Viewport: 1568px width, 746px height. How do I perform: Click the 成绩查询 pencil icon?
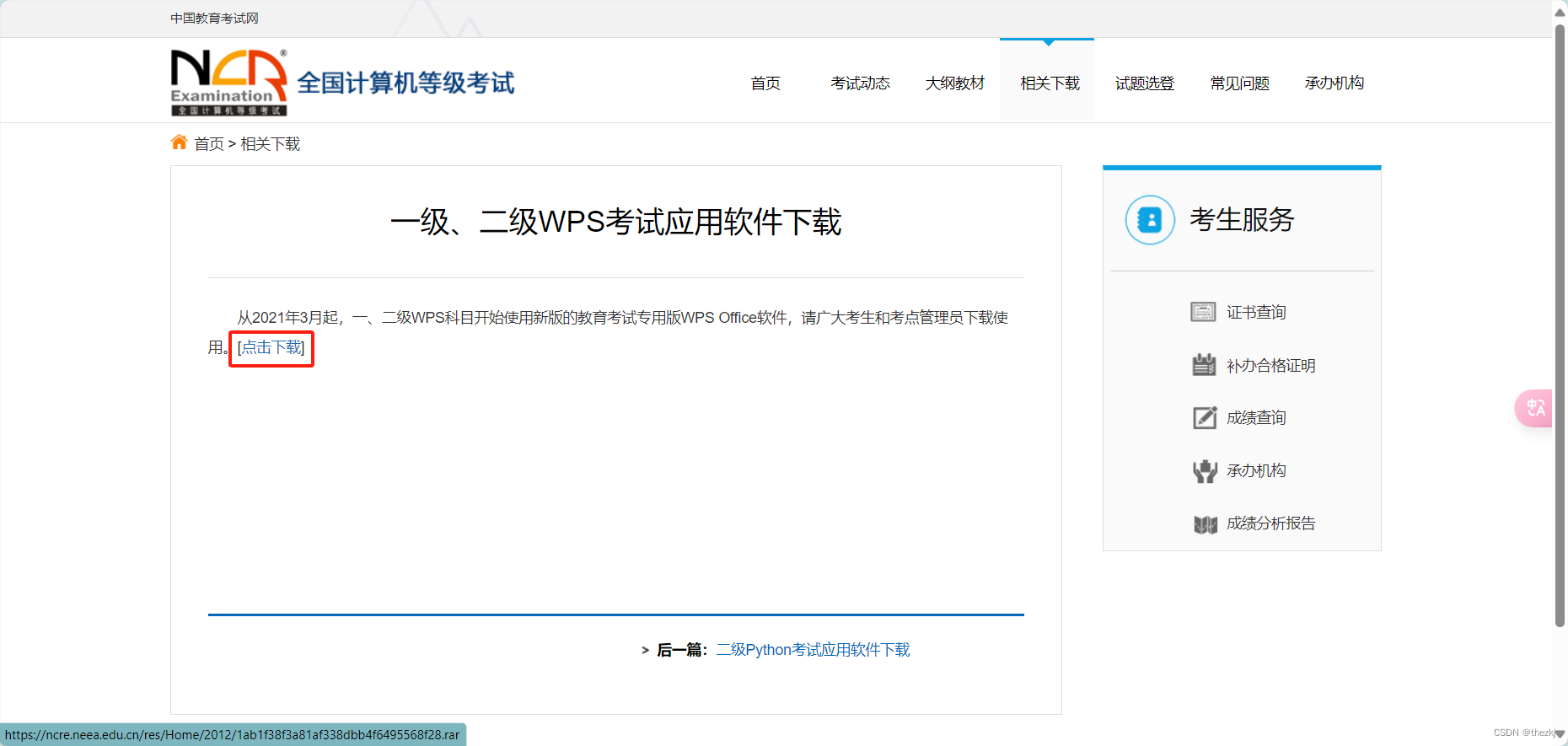[x=1205, y=417]
